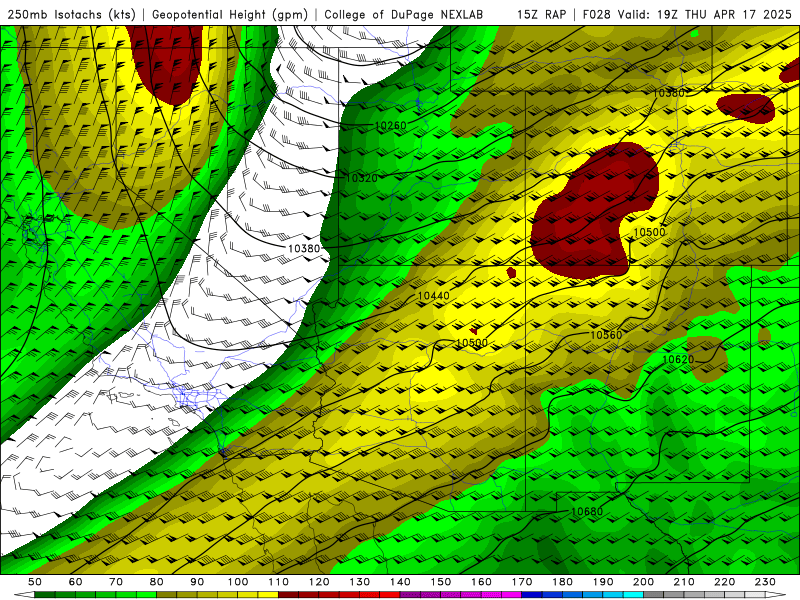Click the 140 value on the color scale
800x600 pixels.
pyautogui.click(x=400, y=582)
